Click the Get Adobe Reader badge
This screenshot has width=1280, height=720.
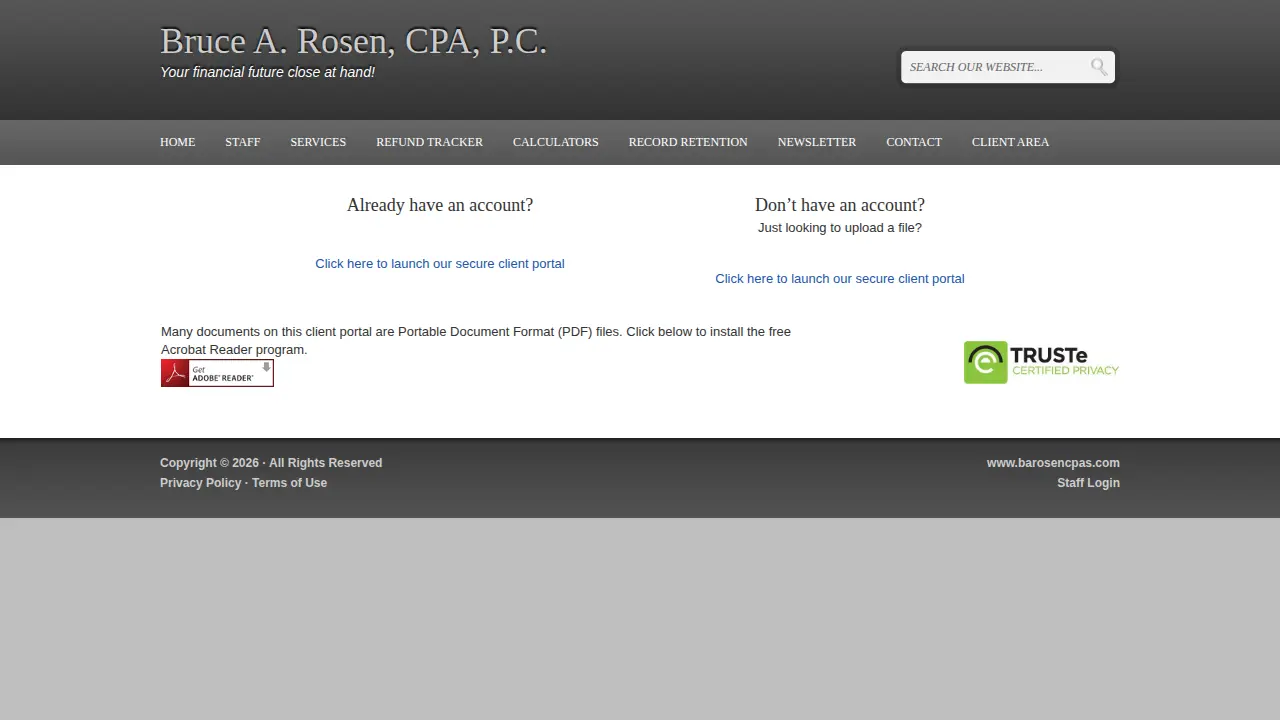pos(217,373)
